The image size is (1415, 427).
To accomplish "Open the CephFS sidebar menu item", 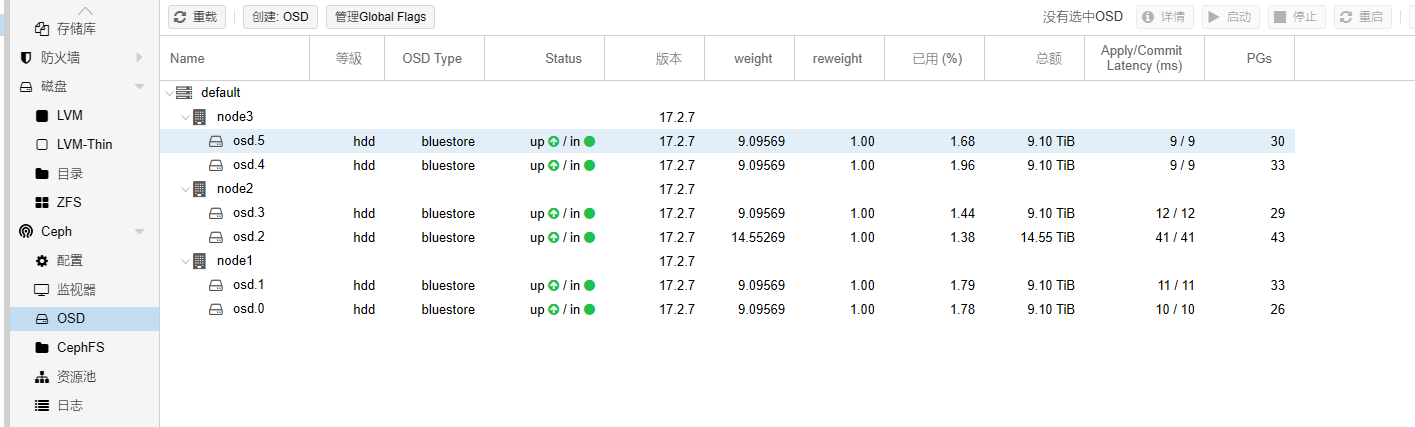I will (x=80, y=348).
